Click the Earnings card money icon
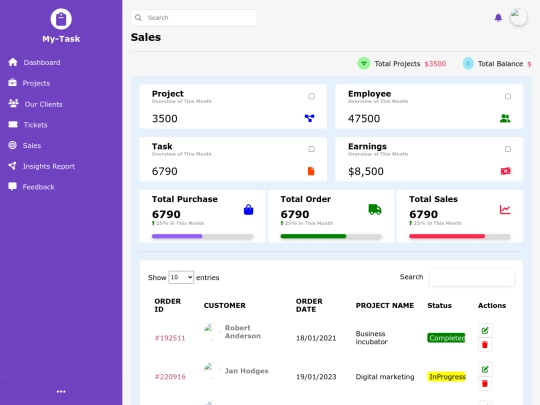The height and width of the screenshot is (405, 540). pyautogui.click(x=505, y=171)
